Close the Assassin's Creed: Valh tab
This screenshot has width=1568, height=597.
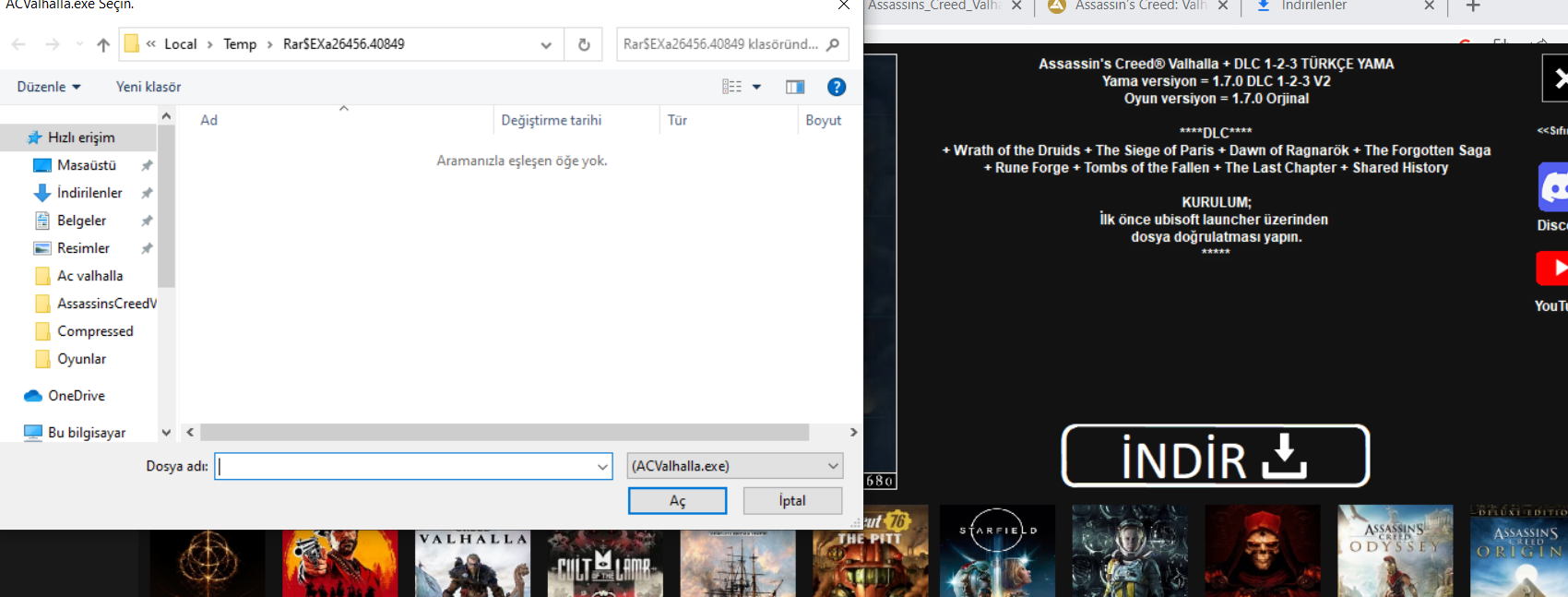pyautogui.click(x=1223, y=6)
